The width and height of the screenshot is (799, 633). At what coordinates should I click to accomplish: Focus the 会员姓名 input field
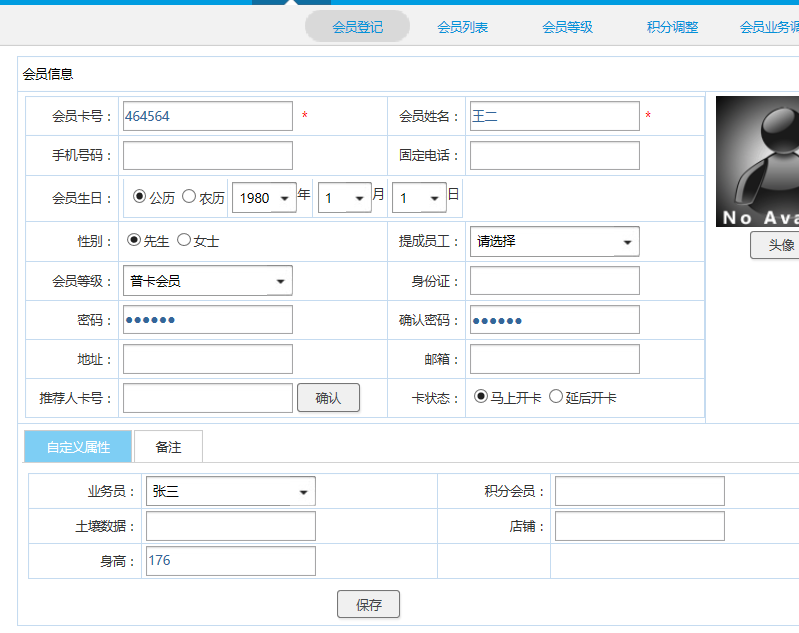pyautogui.click(x=554, y=116)
